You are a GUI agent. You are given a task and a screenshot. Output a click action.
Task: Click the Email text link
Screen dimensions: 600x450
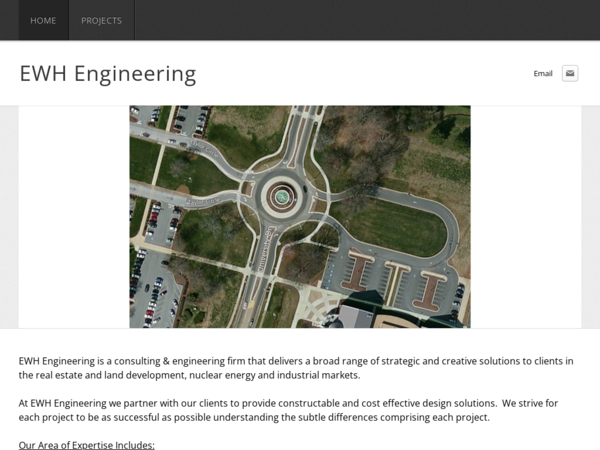(543, 73)
